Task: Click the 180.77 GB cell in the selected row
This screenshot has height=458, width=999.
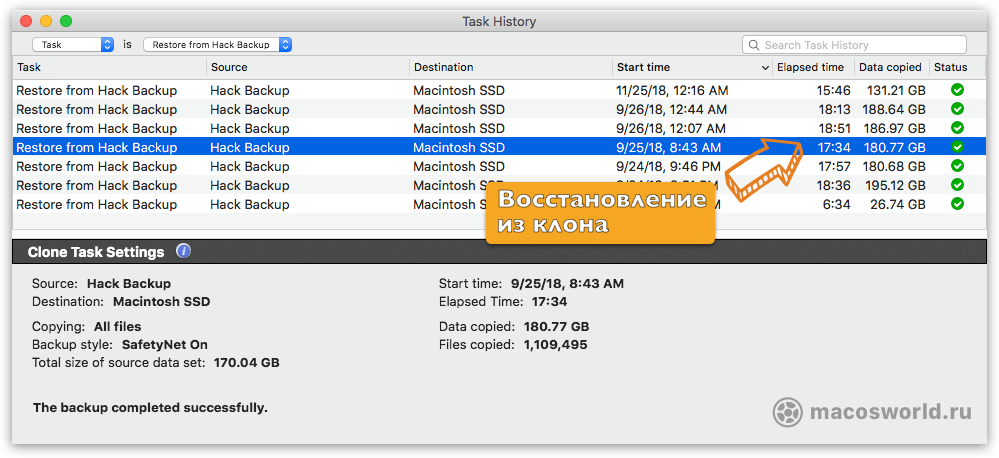Action: [x=894, y=148]
